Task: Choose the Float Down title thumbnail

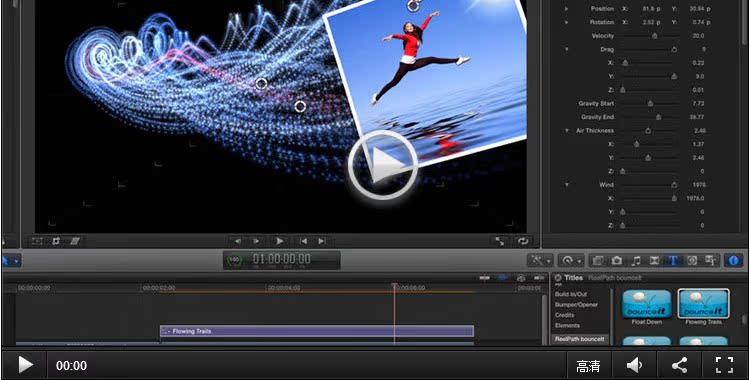Action: tap(647, 304)
